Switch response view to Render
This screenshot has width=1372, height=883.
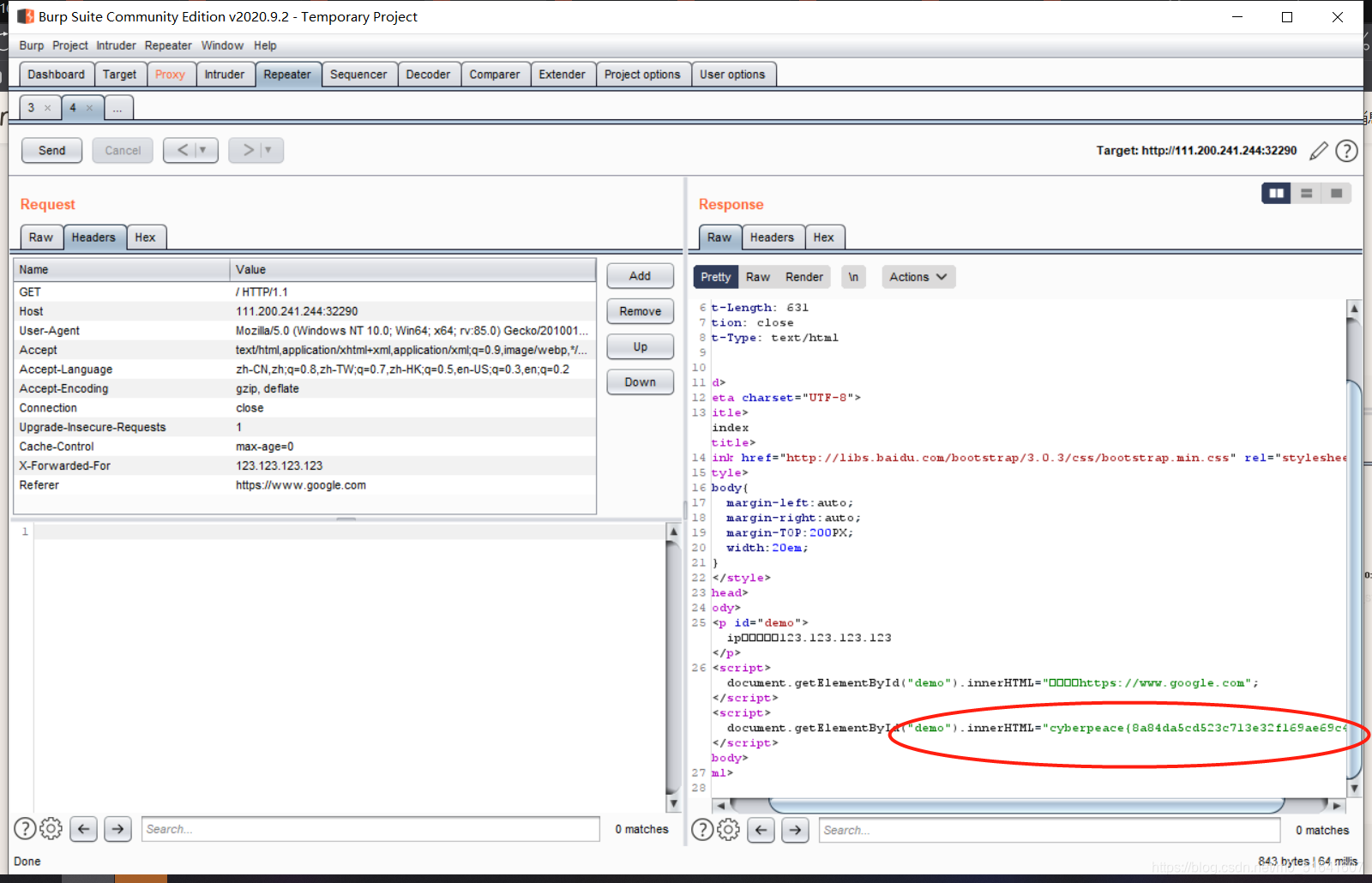(804, 277)
